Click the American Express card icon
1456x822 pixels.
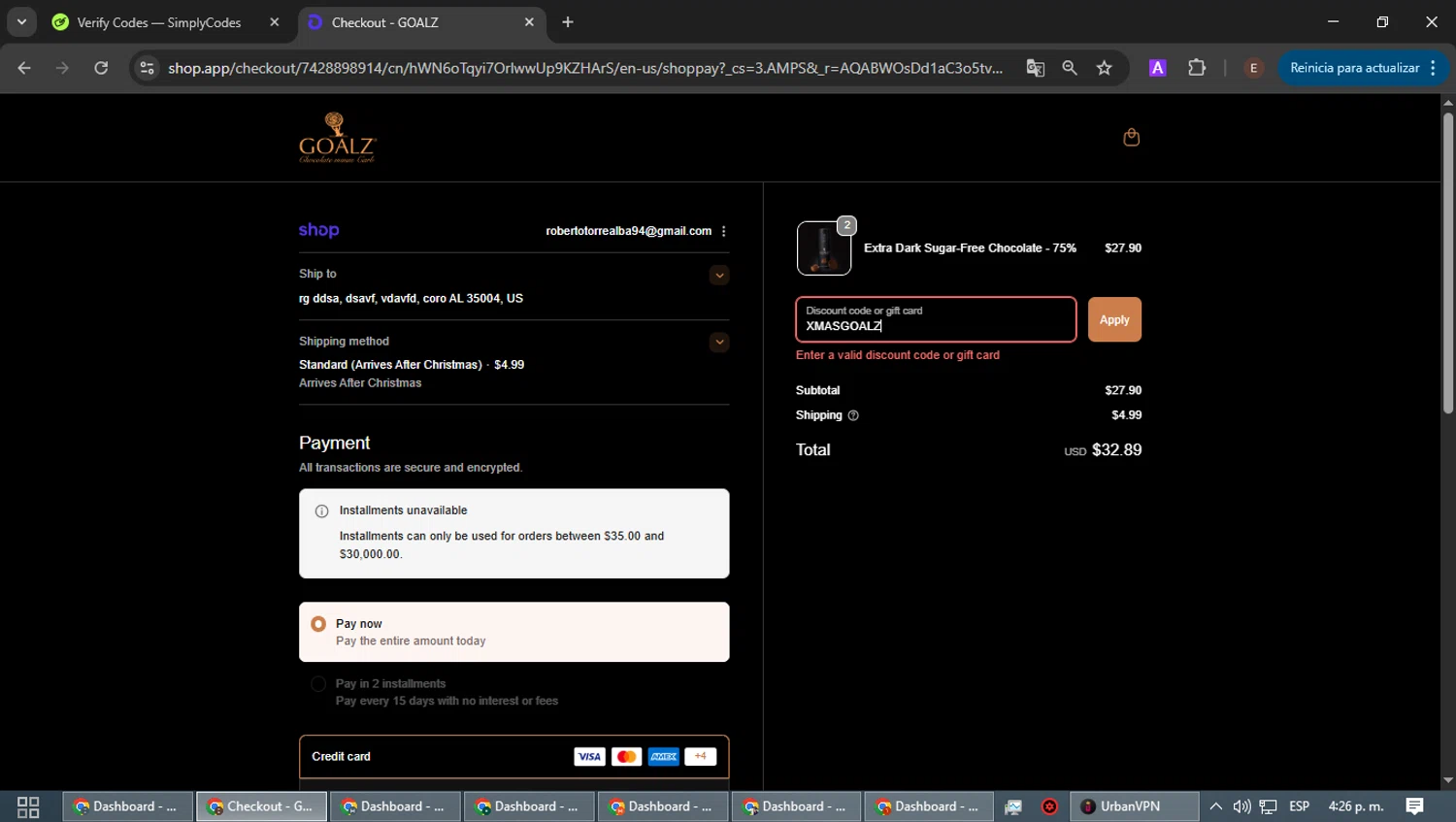[664, 757]
